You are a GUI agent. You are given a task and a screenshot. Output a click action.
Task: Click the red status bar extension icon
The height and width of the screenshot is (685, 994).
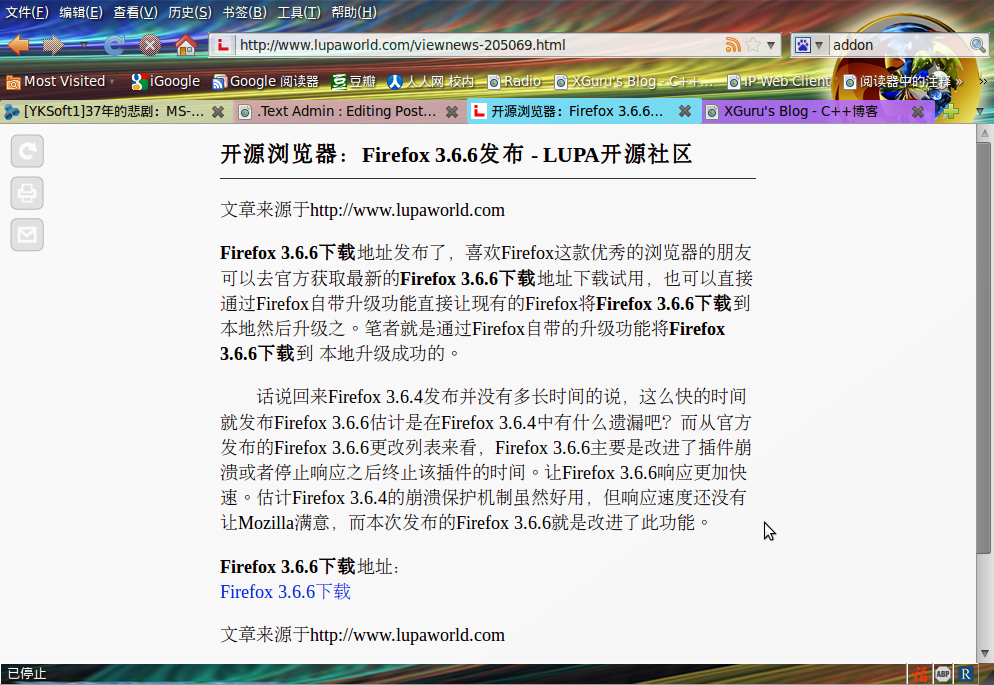[x=921, y=674]
